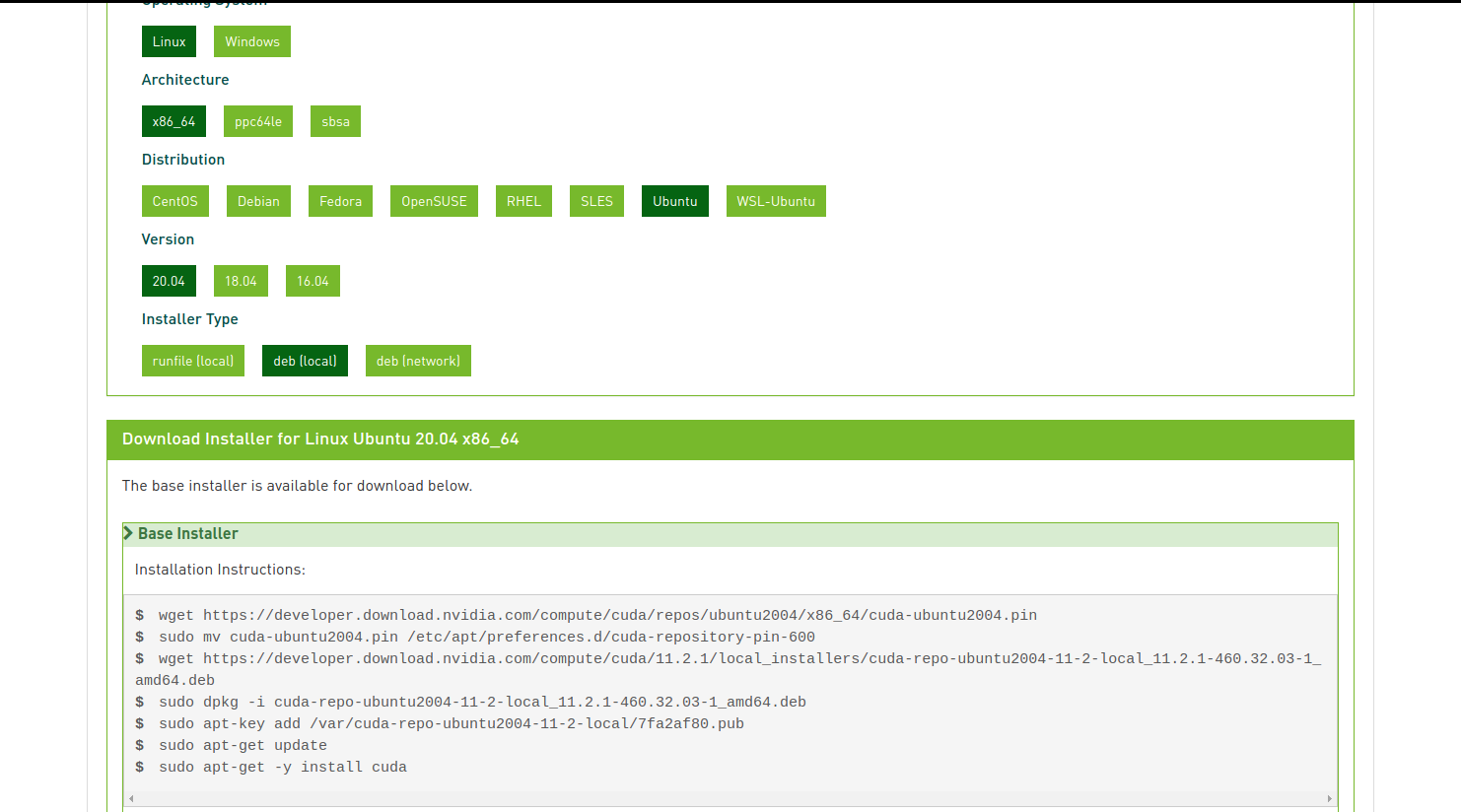Image resolution: width=1461 pixels, height=812 pixels.
Task: Click the wget local_installers deb command
Action: pos(729,669)
